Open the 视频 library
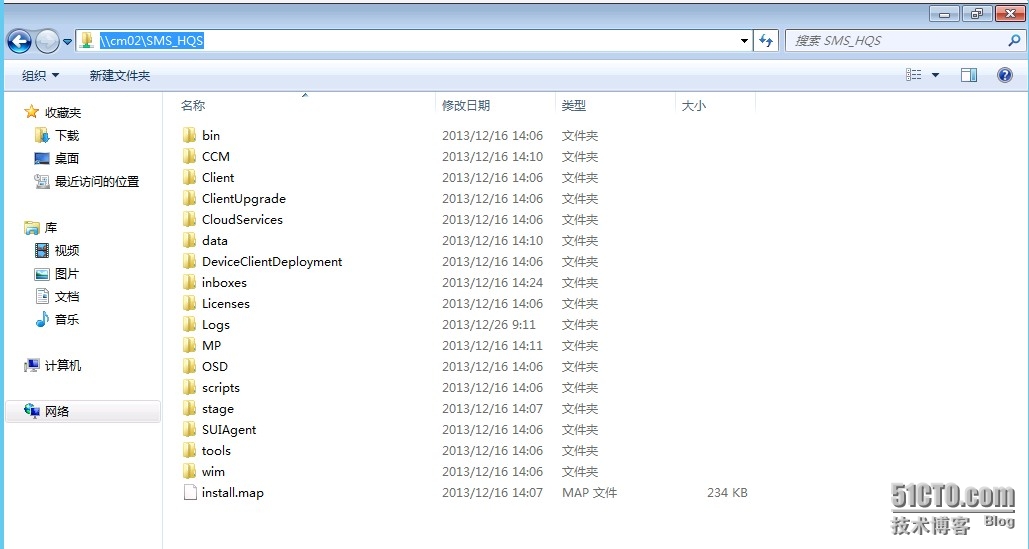The height and width of the screenshot is (549, 1029). click(66, 251)
